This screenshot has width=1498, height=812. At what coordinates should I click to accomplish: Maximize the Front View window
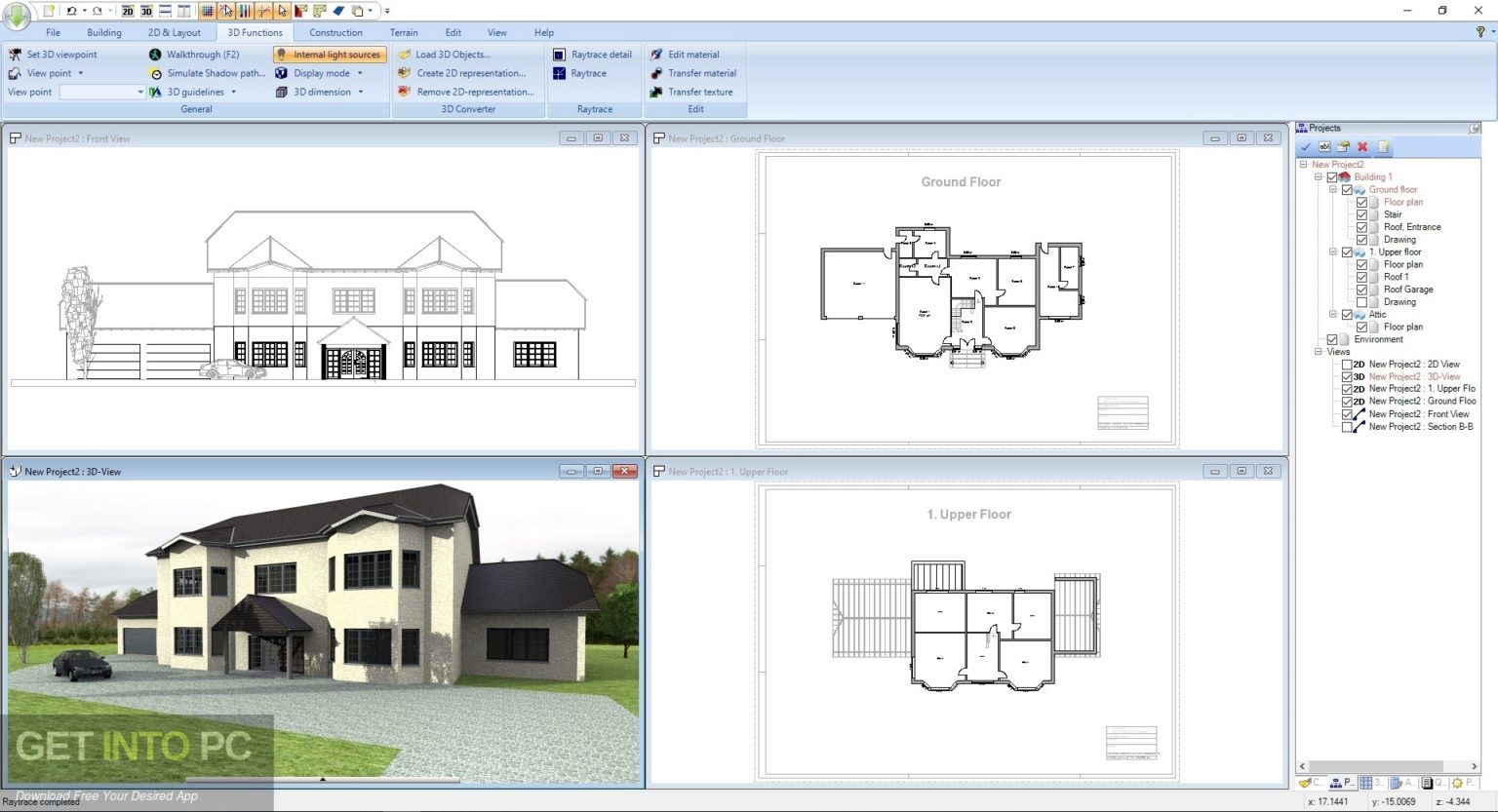point(598,138)
